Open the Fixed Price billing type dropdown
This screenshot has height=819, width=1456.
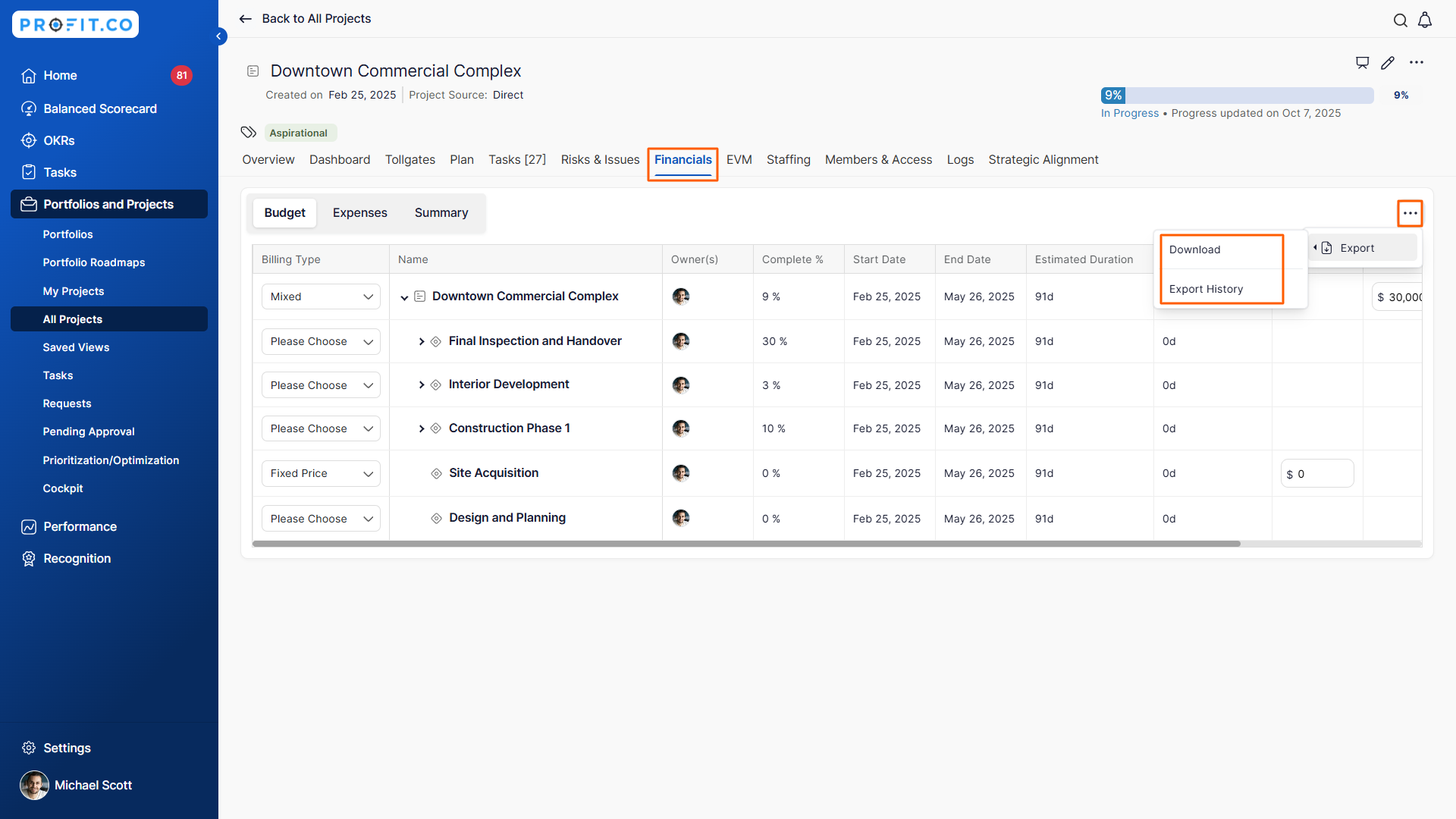point(321,473)
